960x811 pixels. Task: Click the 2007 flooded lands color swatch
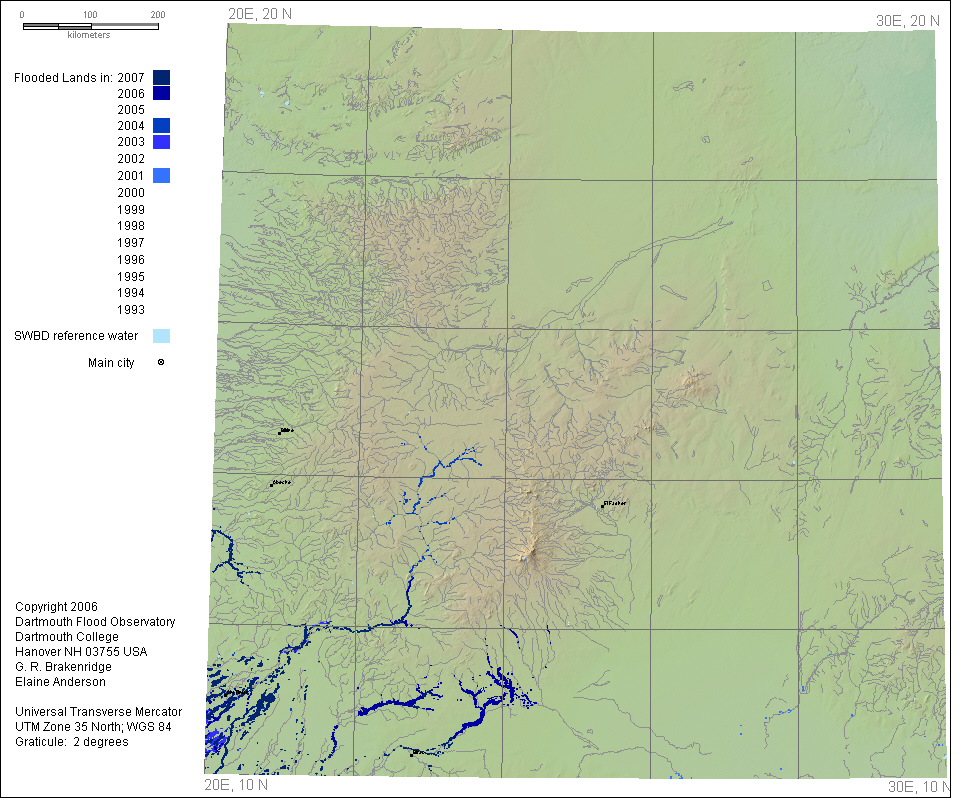161,77
